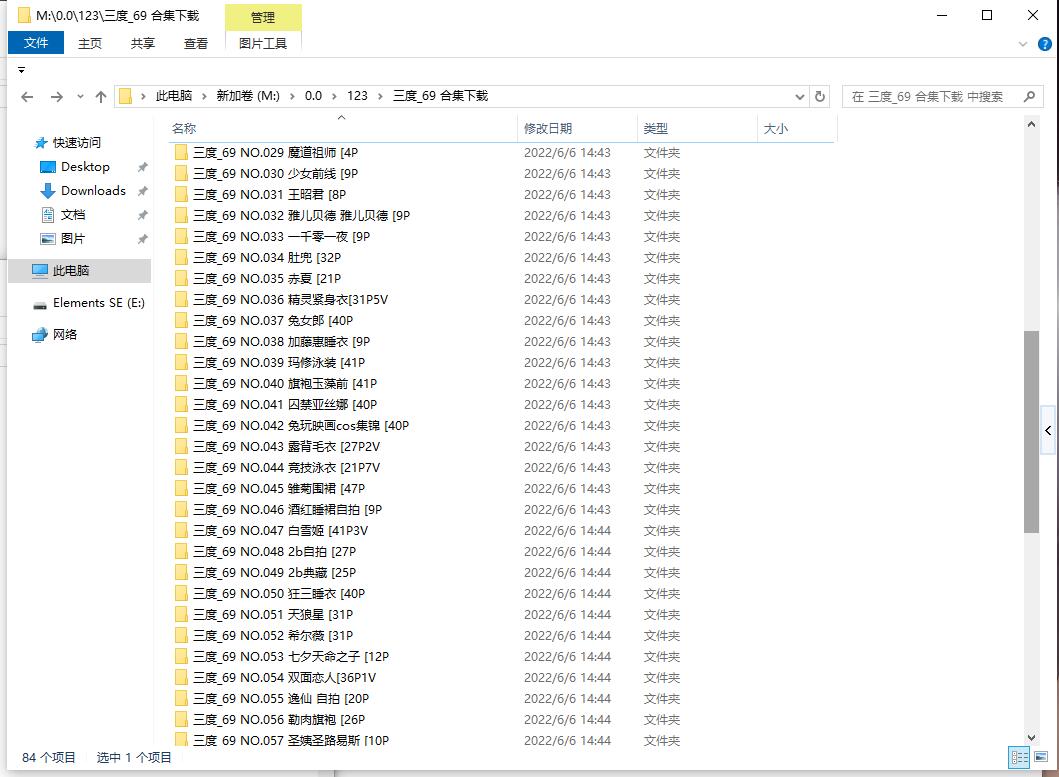Click 123 in the address breadcrumb
Viewport: 1059px width, 777px height.
coord(357,96)
